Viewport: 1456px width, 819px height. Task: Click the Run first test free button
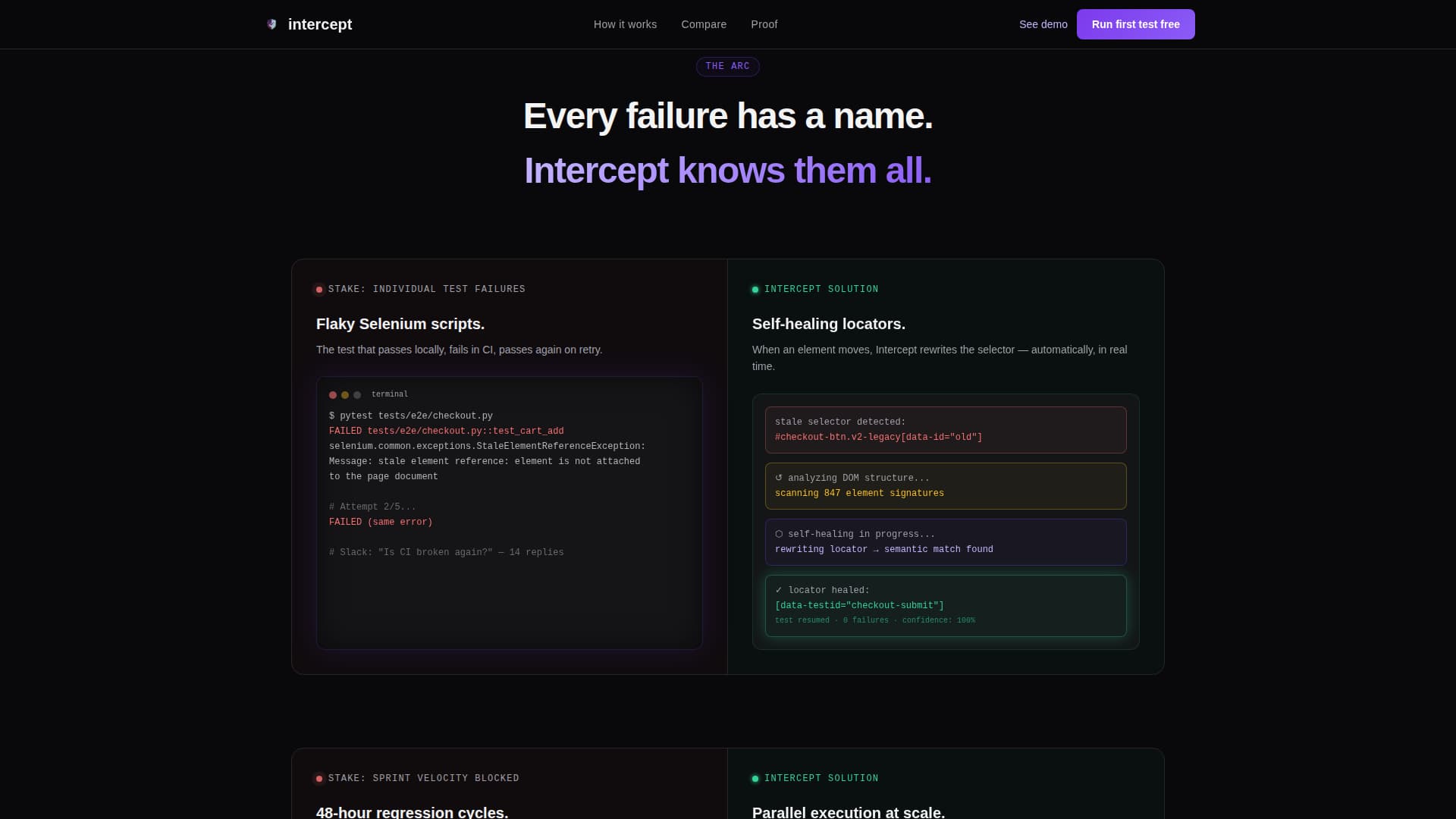(x=1135, y=24)
